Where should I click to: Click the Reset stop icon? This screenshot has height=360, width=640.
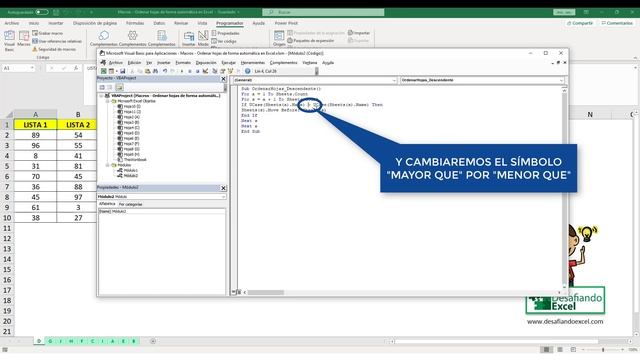point(198,71)
